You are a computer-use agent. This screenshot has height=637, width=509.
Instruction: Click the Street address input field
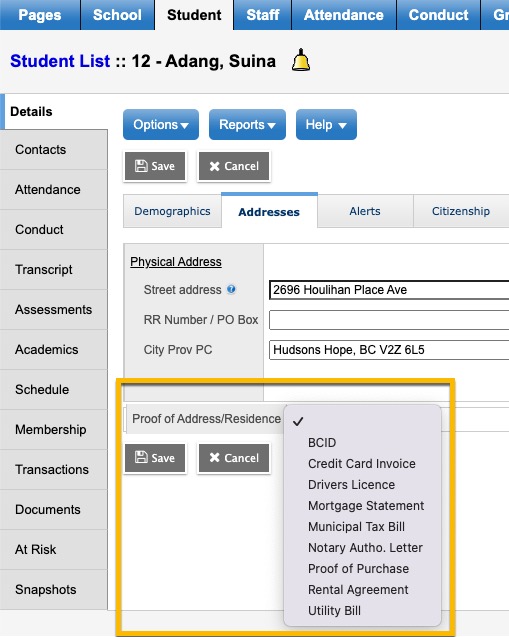click(x=389, y=290)
